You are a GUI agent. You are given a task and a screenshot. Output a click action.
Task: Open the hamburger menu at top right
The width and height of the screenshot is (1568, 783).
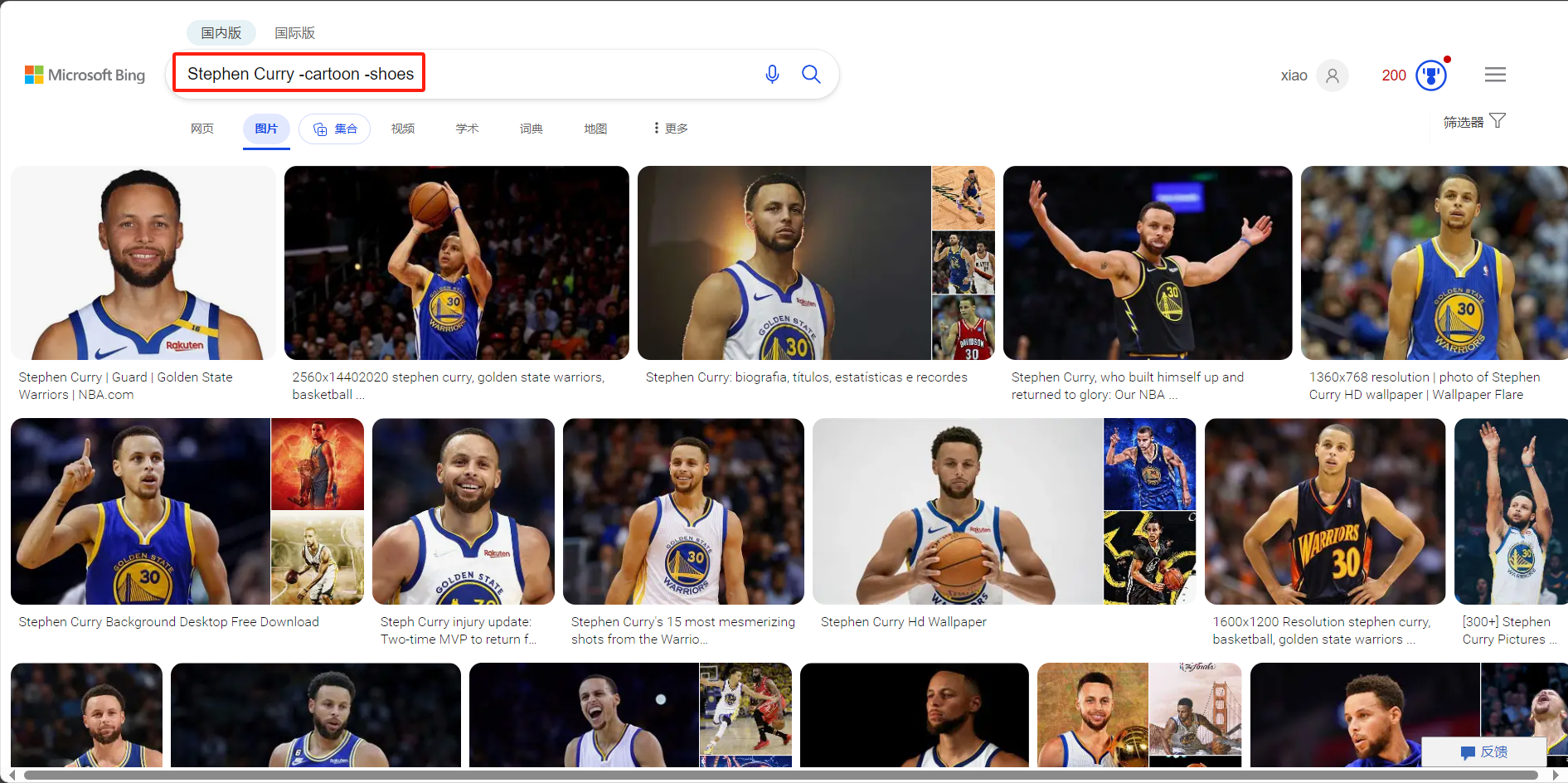1495,74
